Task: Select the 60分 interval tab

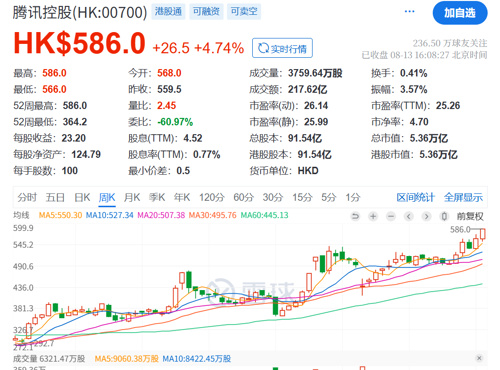Action: [243, 197]
